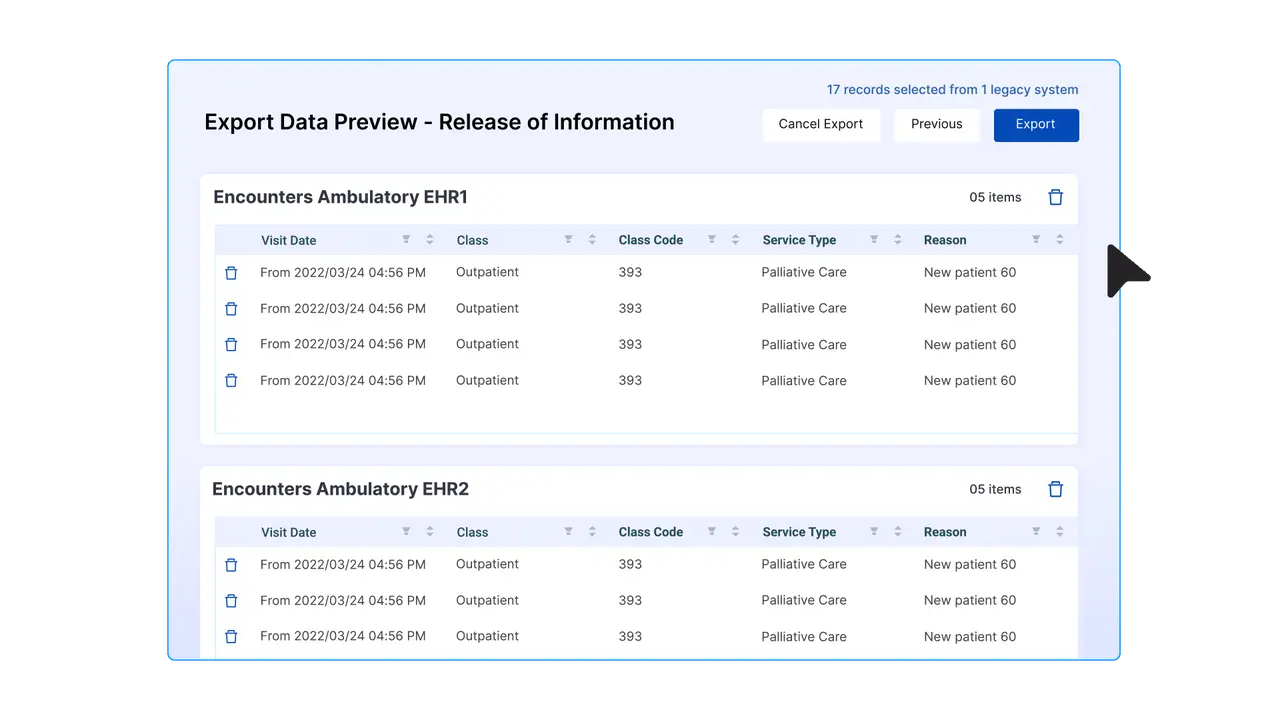Sort EHR1 table by Class Code
This screenshot has height=720, width=1280.
pyautogui.click(x=735, y=240)
